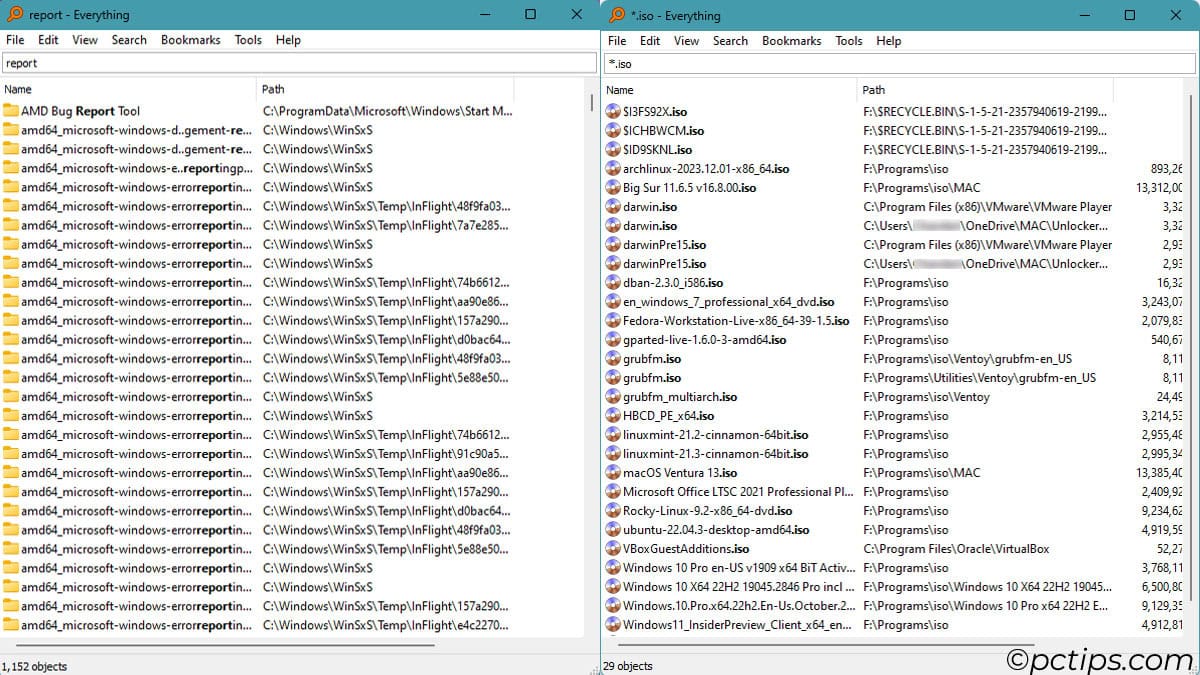Click the Path column header in the right window
Screen dimensions: 1200x675
pyautogui.click(x=873, y=89)
